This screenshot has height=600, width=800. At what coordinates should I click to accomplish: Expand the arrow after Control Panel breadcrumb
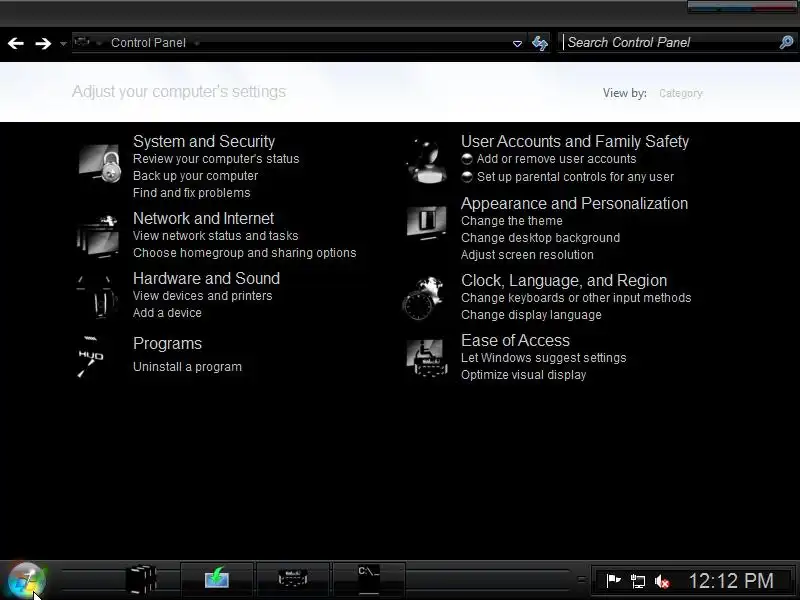click(197, 43)
